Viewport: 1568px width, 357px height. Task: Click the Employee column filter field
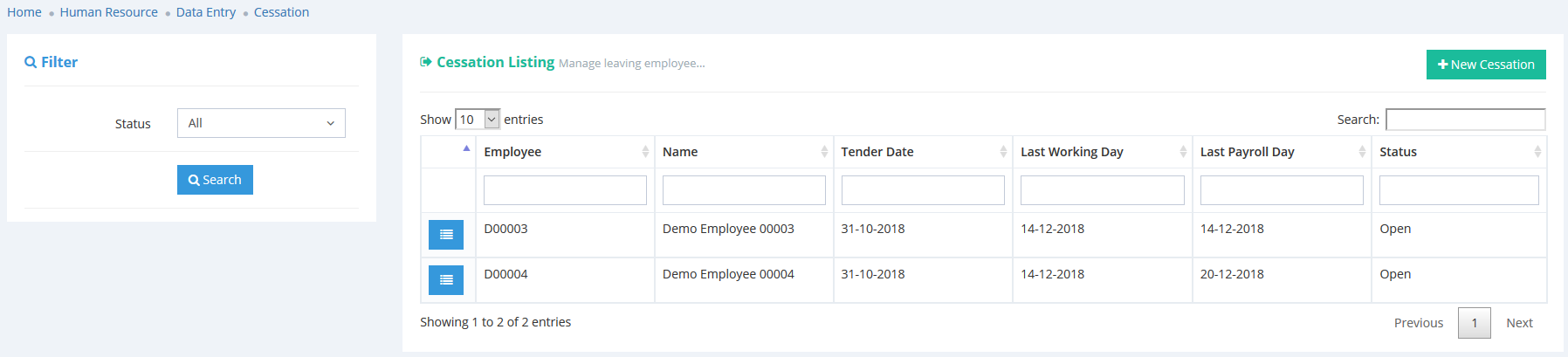565,190
